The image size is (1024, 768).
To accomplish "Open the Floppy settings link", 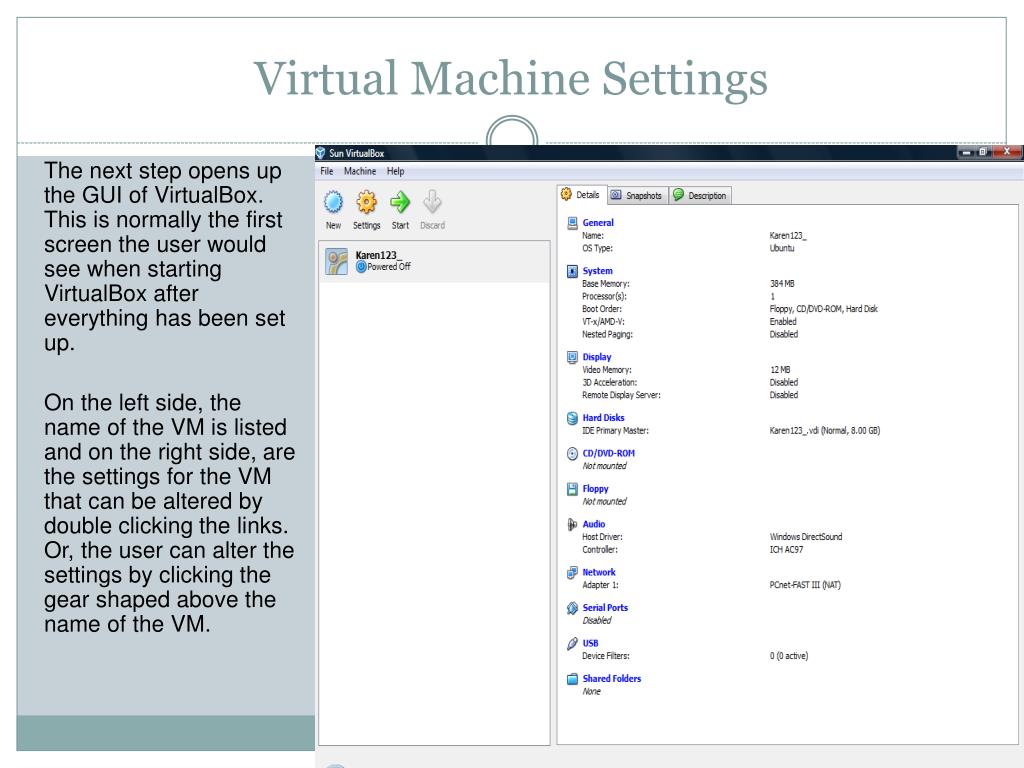I will 596,488.
